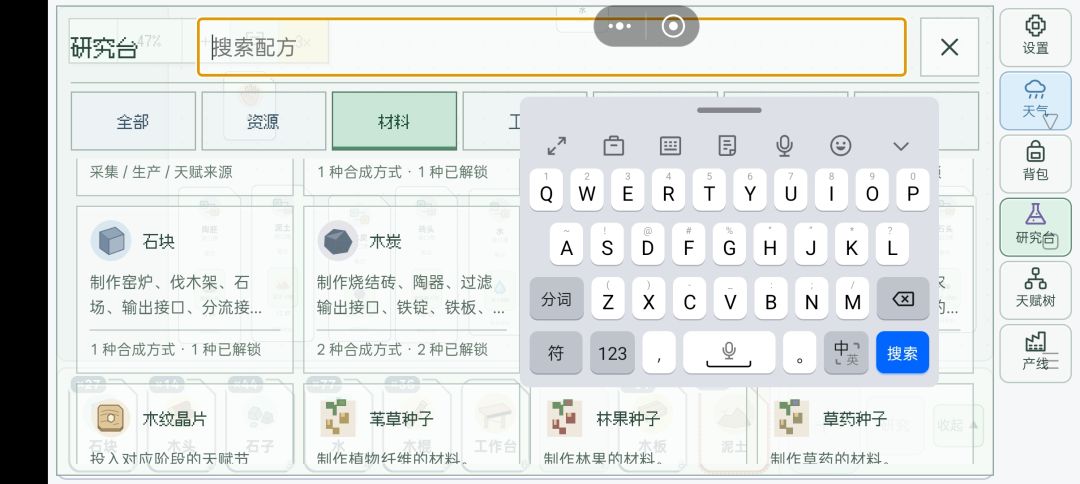Tap the Chinese period key

(800, 353)
